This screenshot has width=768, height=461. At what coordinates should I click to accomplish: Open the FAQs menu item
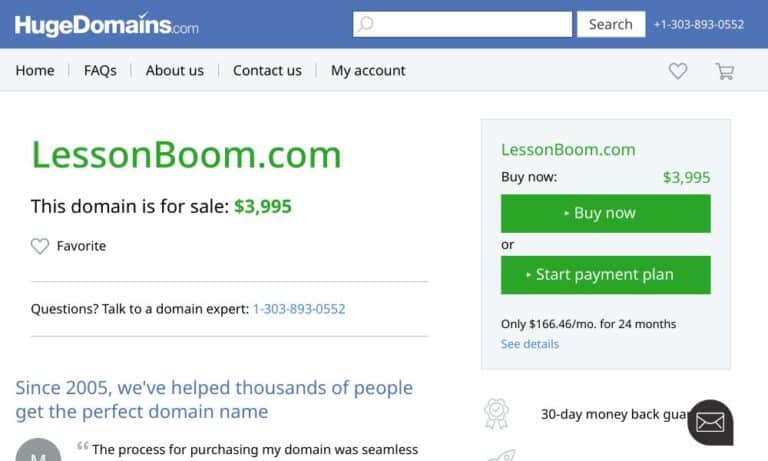(100, 71)
